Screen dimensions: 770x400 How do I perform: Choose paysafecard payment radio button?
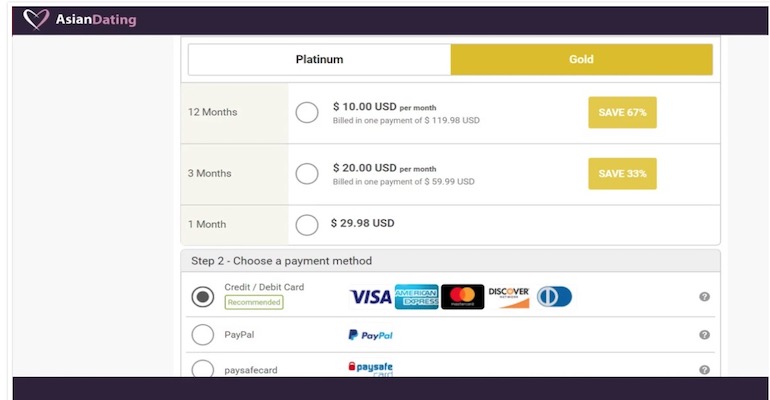pyautogui.click(x=203, y=369)
